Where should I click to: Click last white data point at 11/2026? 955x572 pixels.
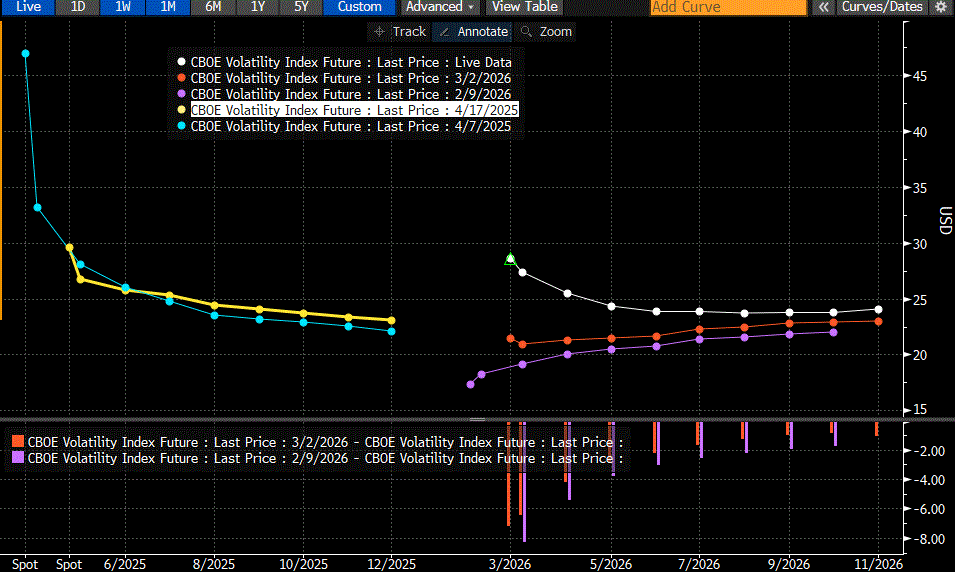(878, 309)
